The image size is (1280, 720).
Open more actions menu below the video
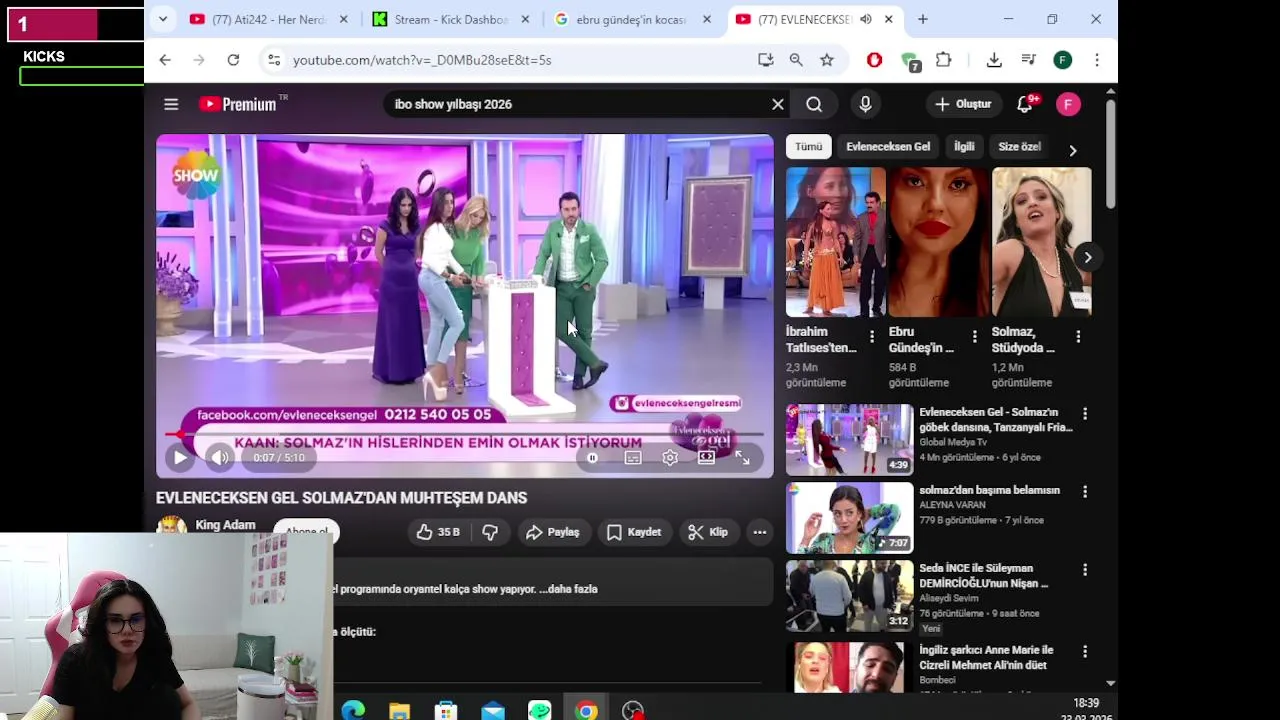coord(760,532)
